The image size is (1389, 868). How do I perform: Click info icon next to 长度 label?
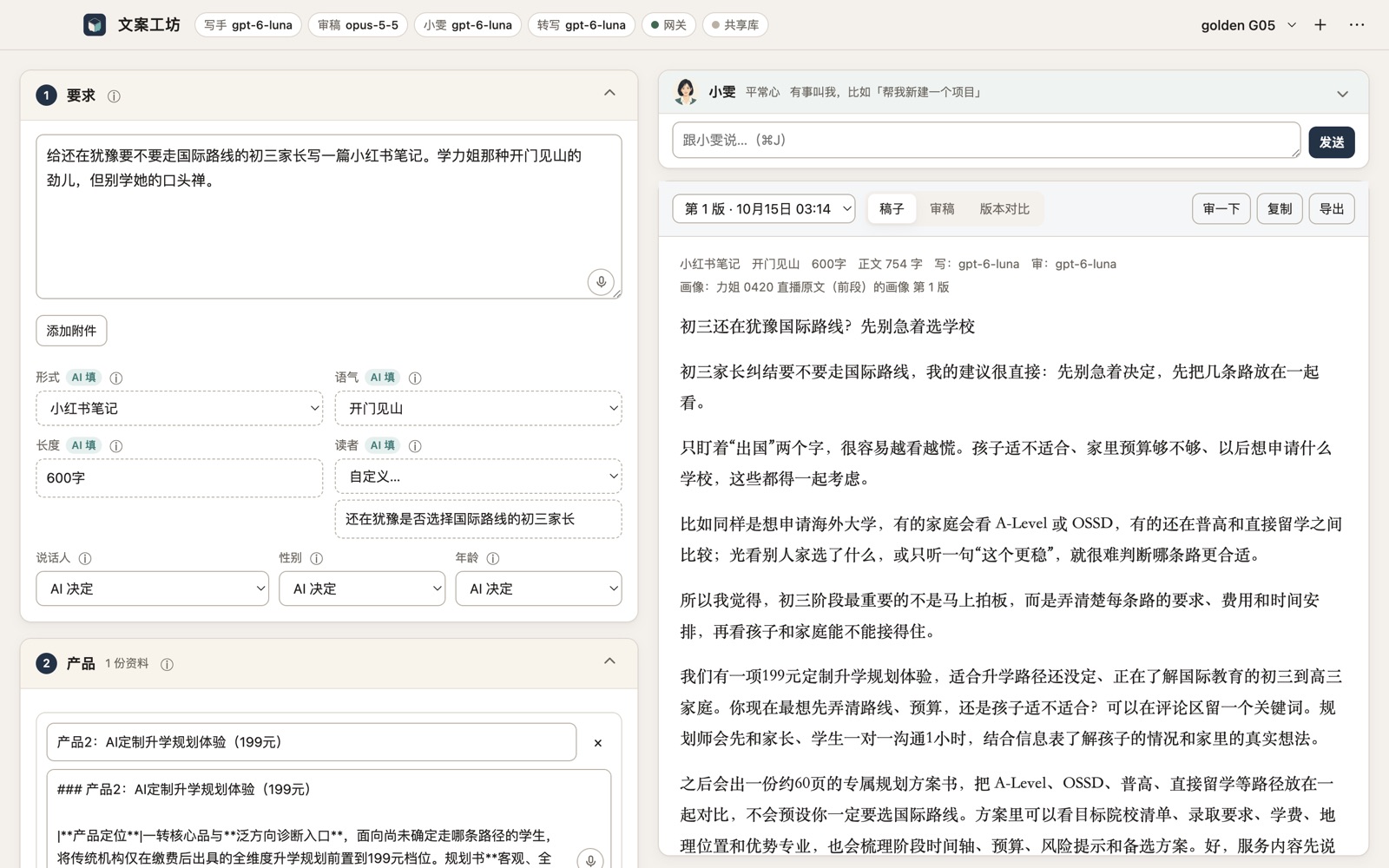(116, 445)
